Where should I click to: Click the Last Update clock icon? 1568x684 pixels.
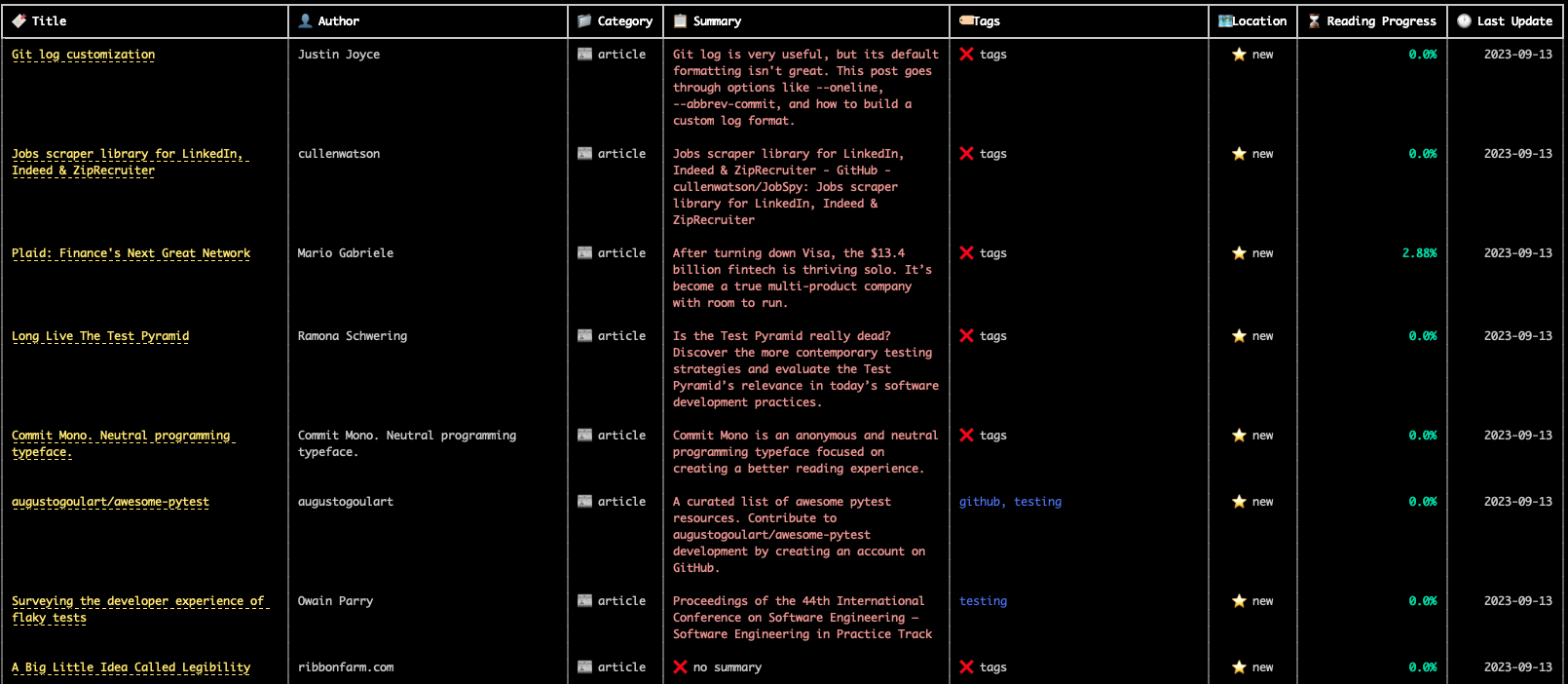pyautogui.click(x=1464, y=20)
